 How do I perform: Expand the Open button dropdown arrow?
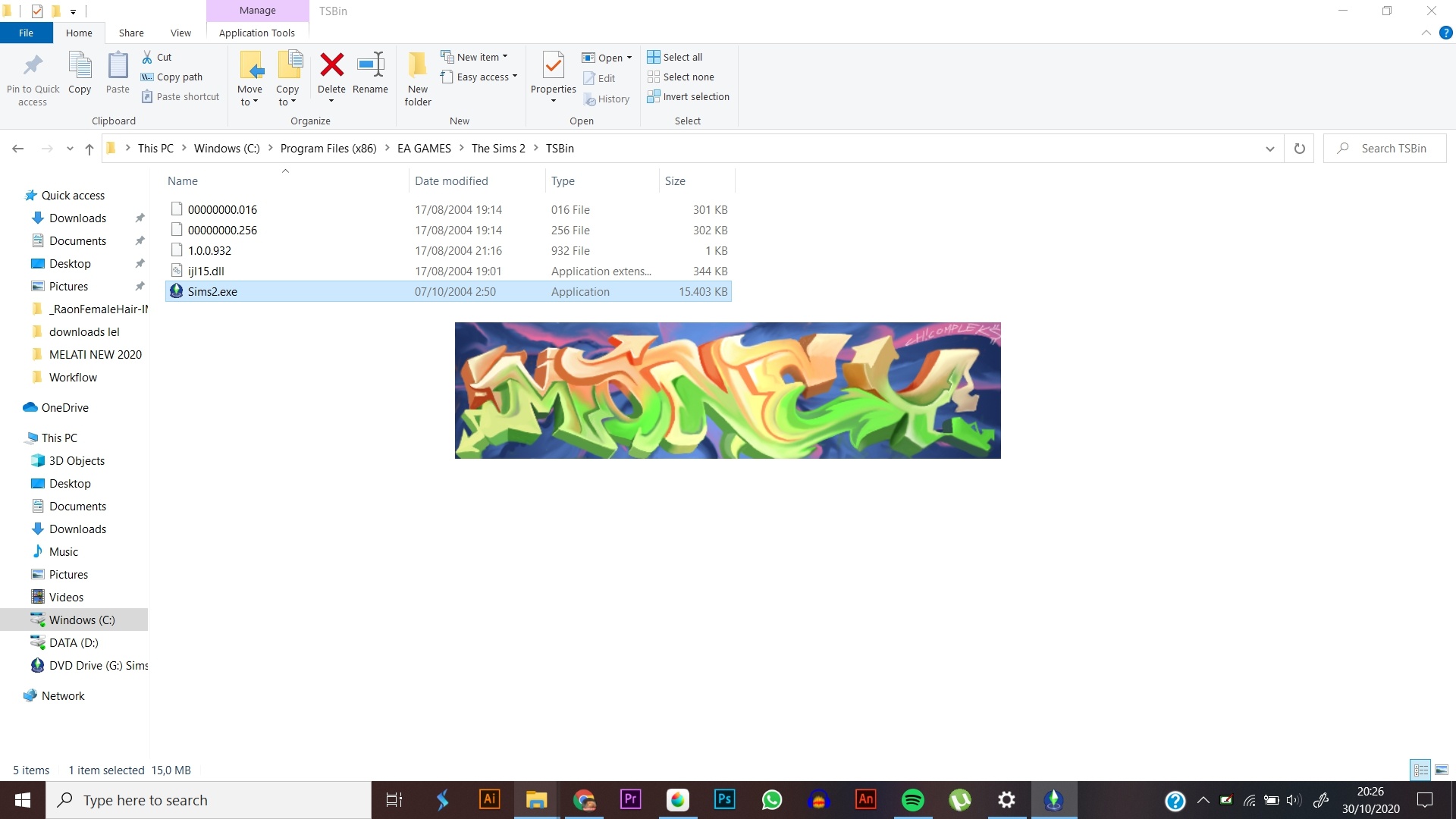click(x=629, y=58)
